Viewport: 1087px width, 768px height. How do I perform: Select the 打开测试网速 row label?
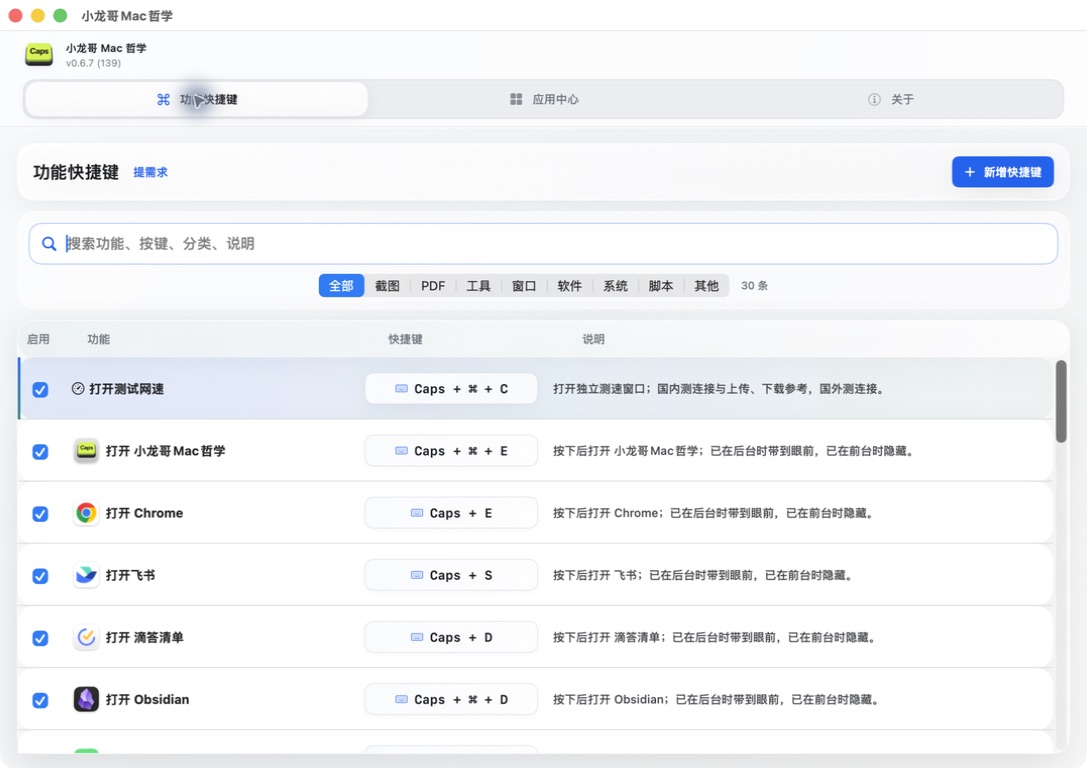click(x=127, y=389)
